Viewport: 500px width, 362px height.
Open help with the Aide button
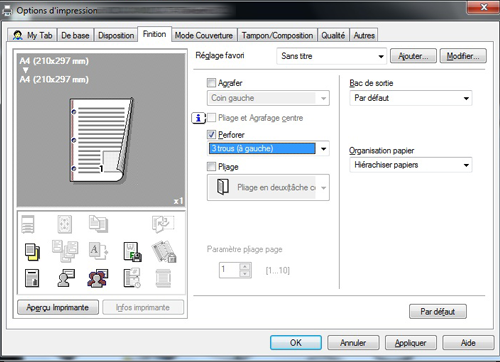click(x=468, y=343)
